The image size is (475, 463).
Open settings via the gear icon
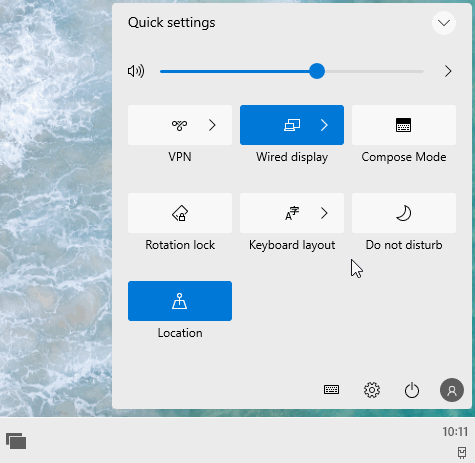[372, 390]
